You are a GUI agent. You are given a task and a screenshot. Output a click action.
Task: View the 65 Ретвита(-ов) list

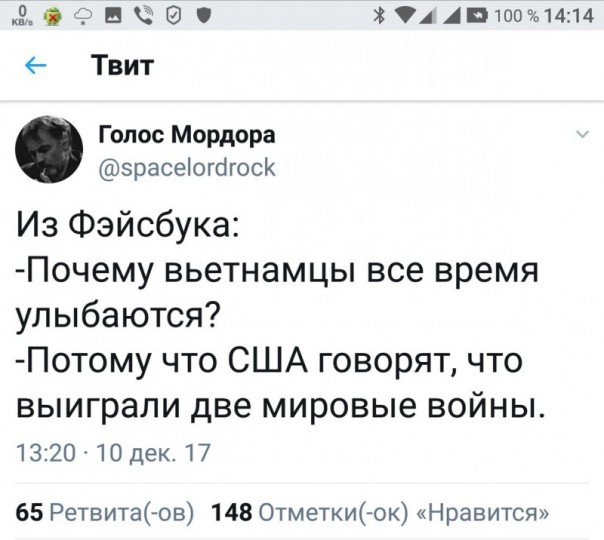(x=107, y=513)
